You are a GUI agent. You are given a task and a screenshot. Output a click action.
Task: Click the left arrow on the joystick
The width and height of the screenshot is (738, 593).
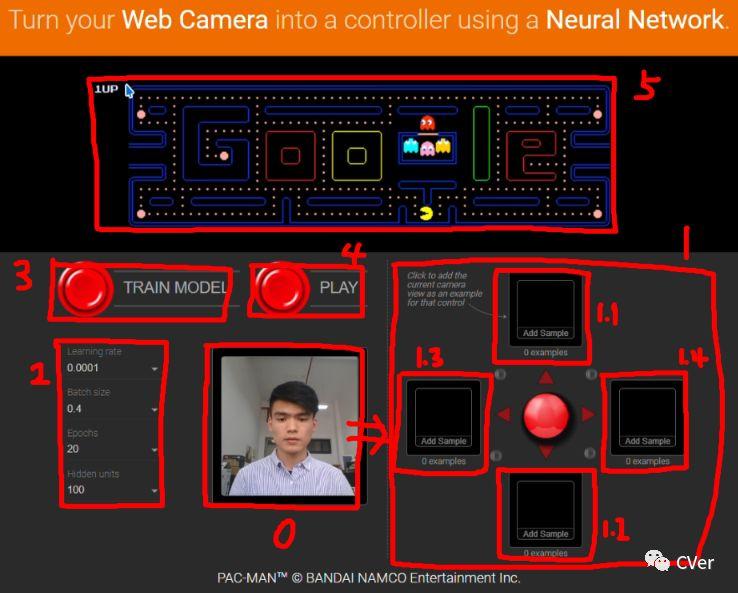pyautogui.click(x=505, y=415)
